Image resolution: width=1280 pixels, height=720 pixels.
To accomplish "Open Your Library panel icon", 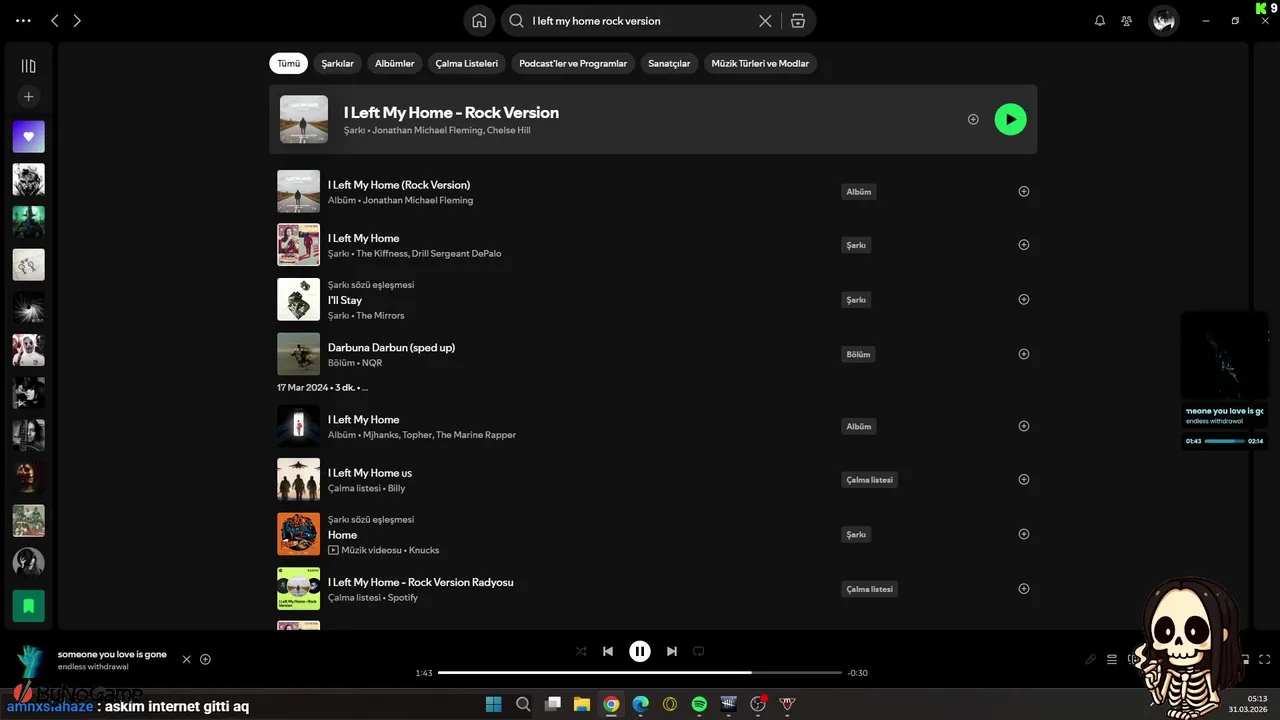I will (x=28, y=66).
